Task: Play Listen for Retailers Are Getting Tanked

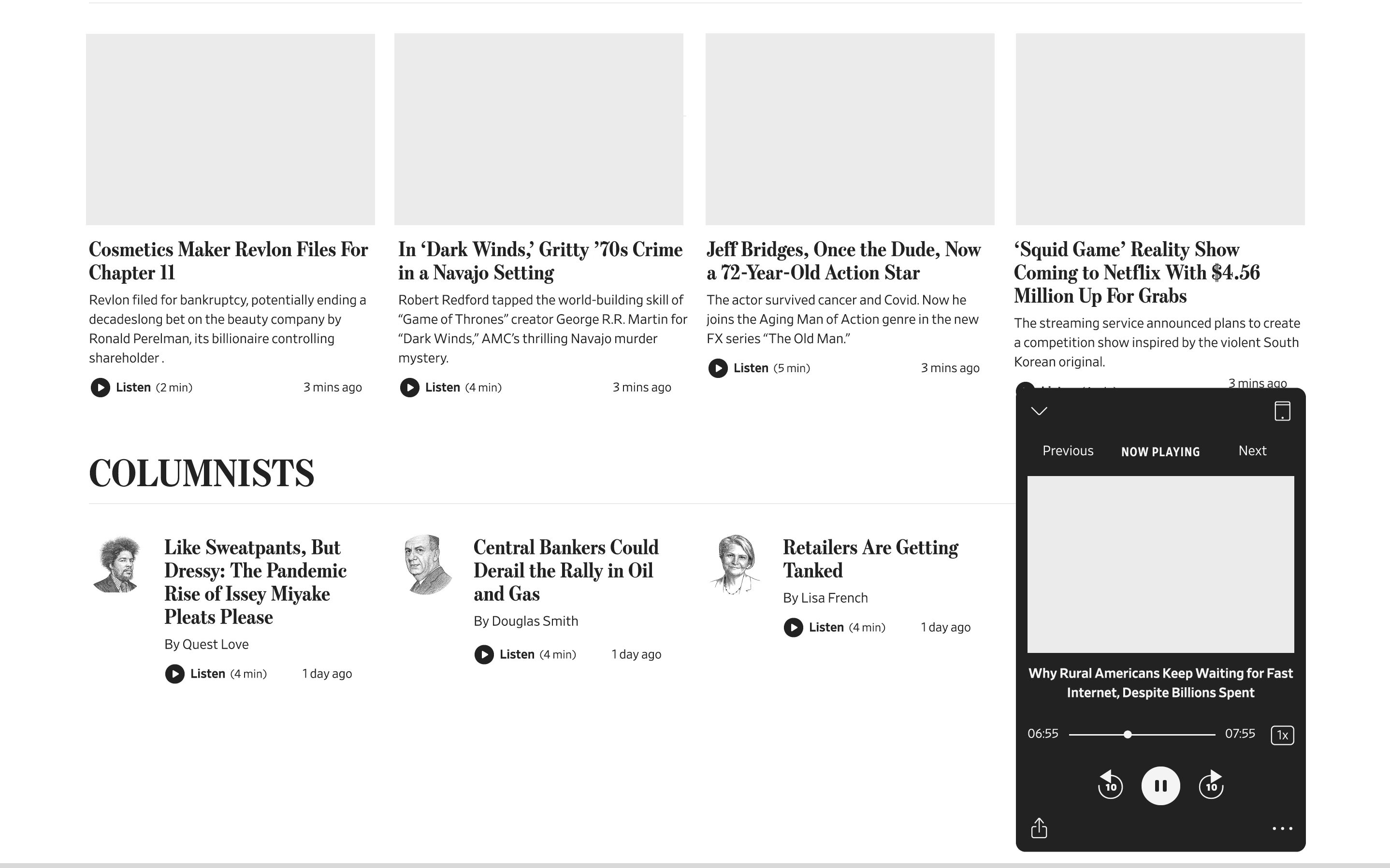Action: pyautogui.click(x=793, y=627)
